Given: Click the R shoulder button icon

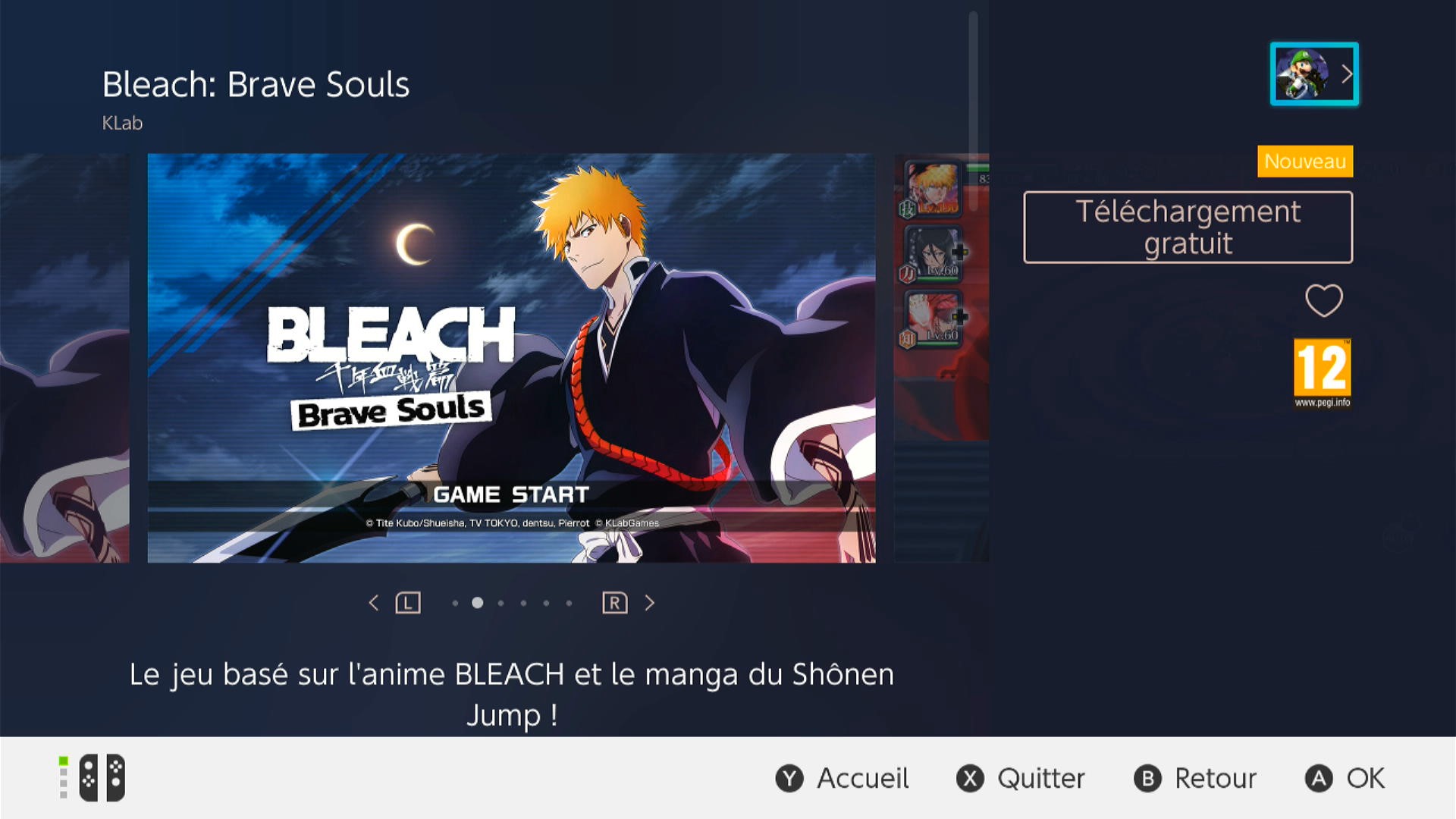Looking at the screenshot, I should (x=615, y=603).
